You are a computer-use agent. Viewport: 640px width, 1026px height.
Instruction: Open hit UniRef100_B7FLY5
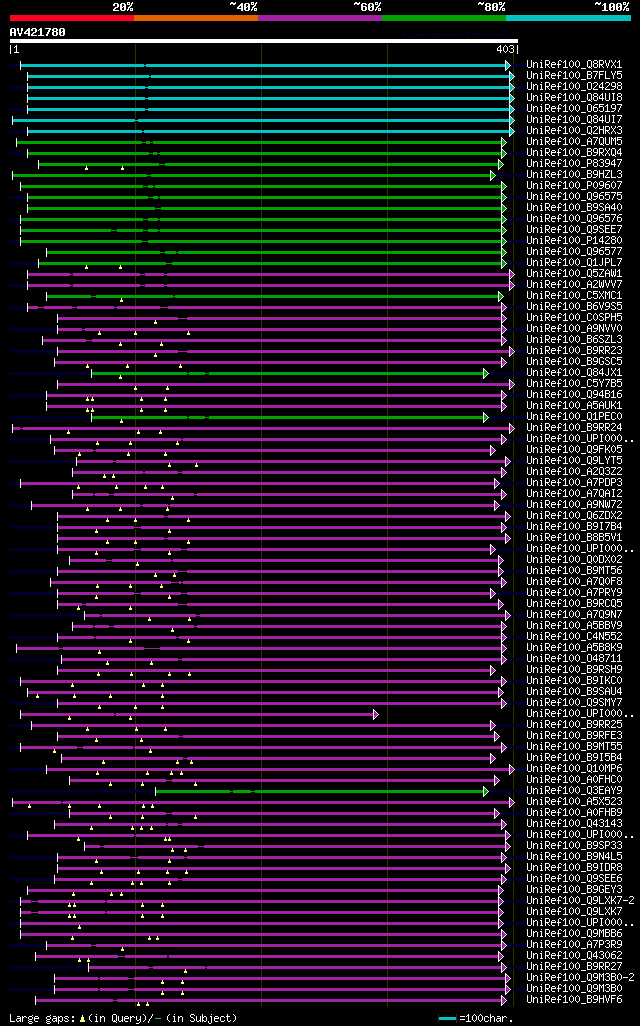[574, 76]
